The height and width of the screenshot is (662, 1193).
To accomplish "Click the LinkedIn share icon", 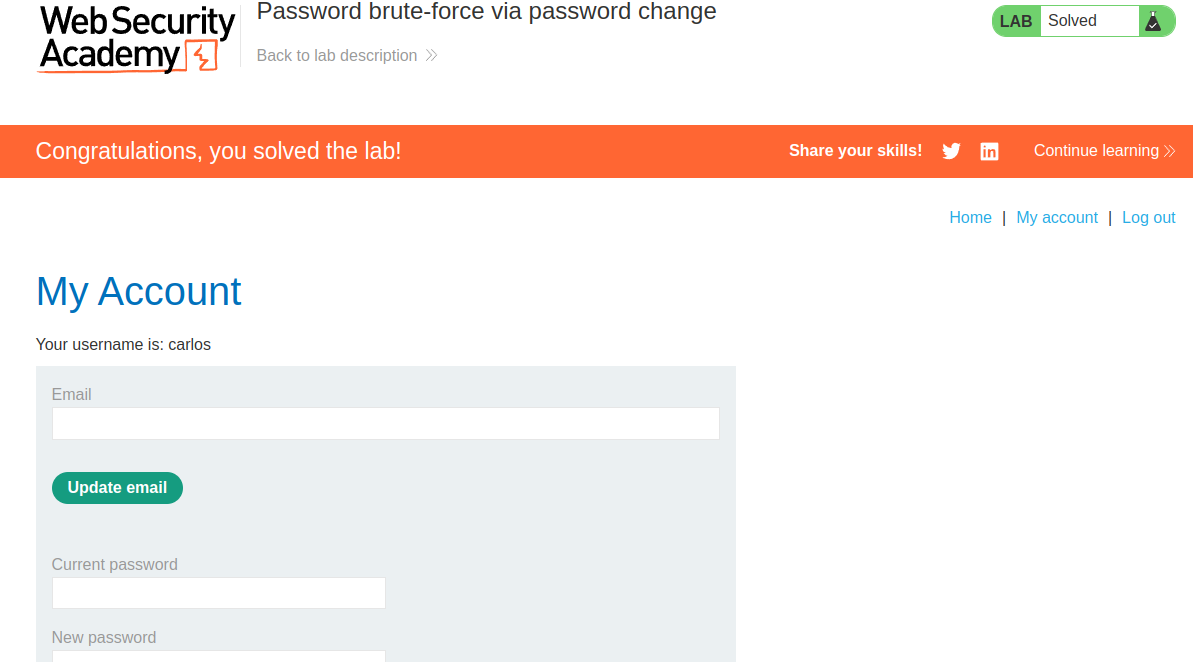I will pos(989,151).
